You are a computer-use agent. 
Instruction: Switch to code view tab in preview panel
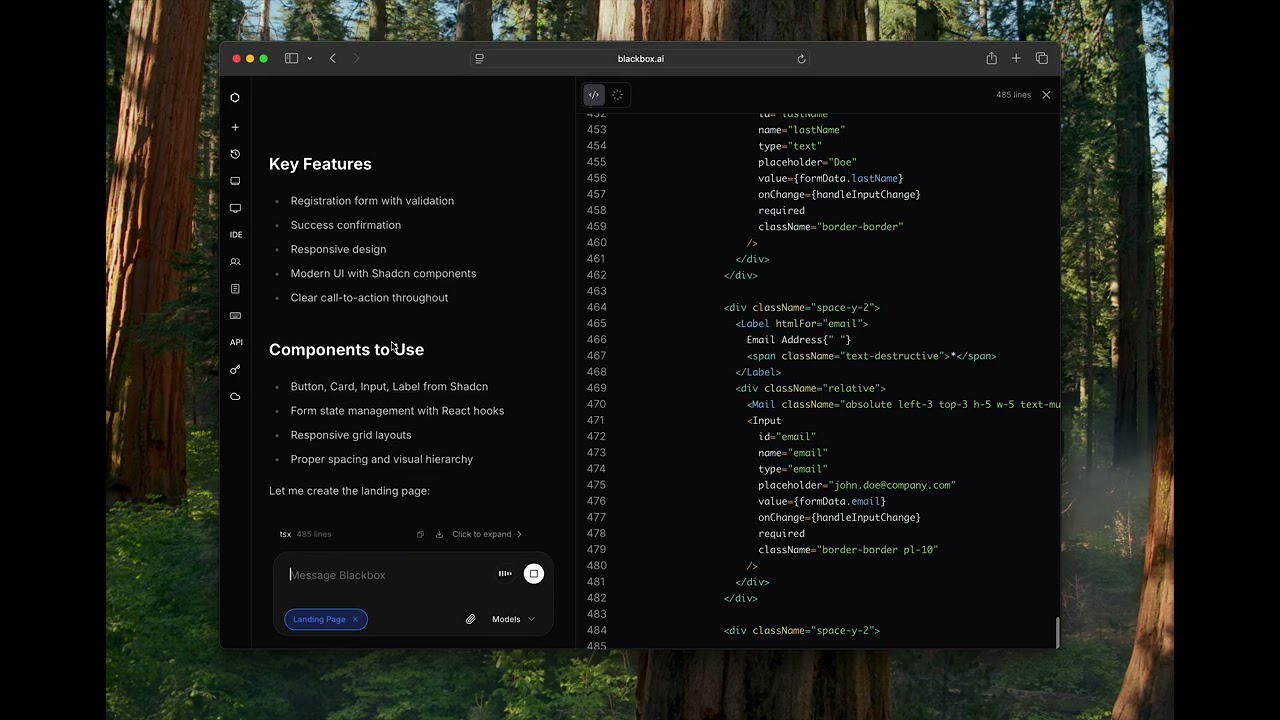coord(594,95)
